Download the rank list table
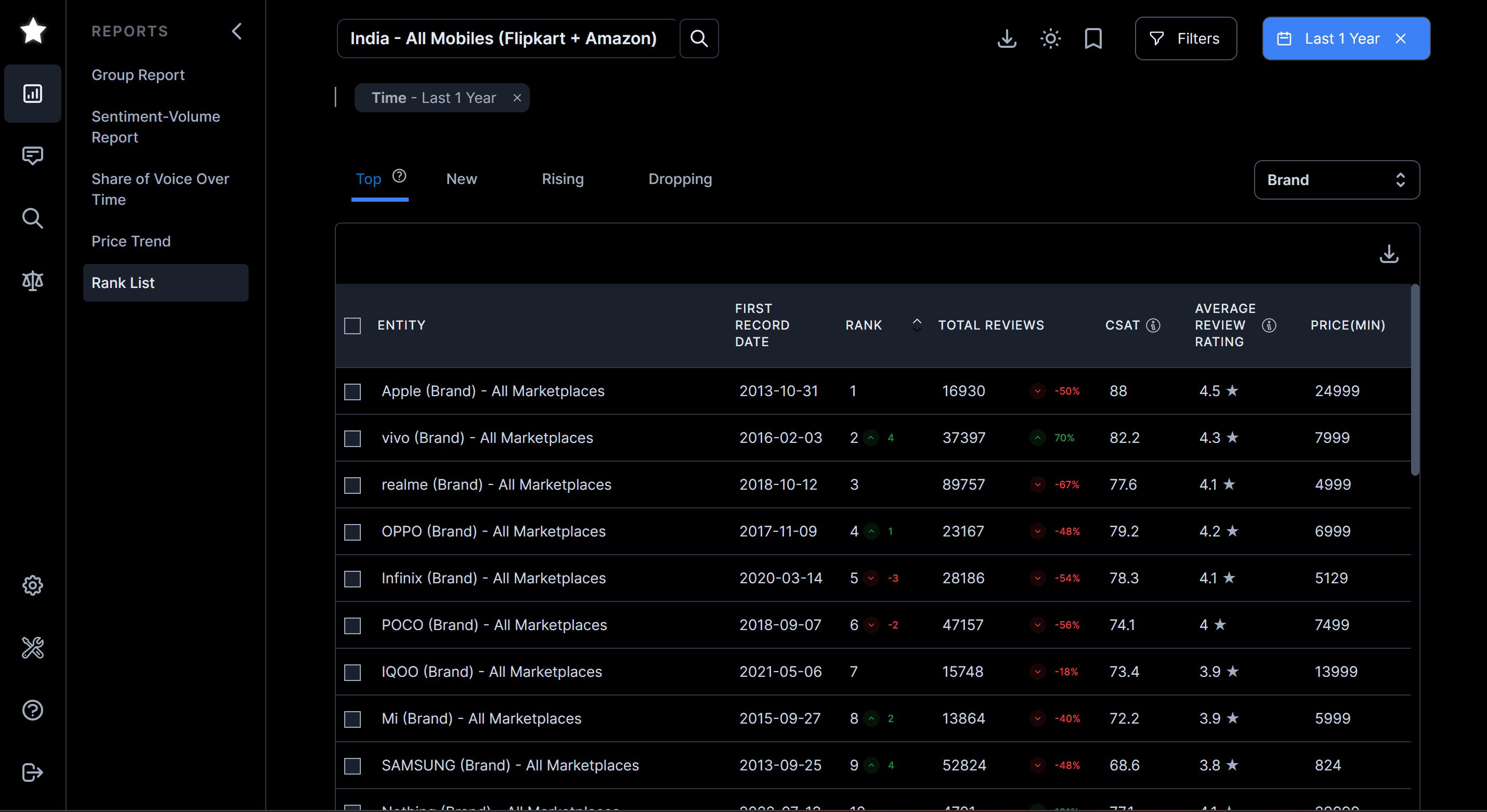Image resolution: width=1487 pixels, height=812 pixels. 1389,253
